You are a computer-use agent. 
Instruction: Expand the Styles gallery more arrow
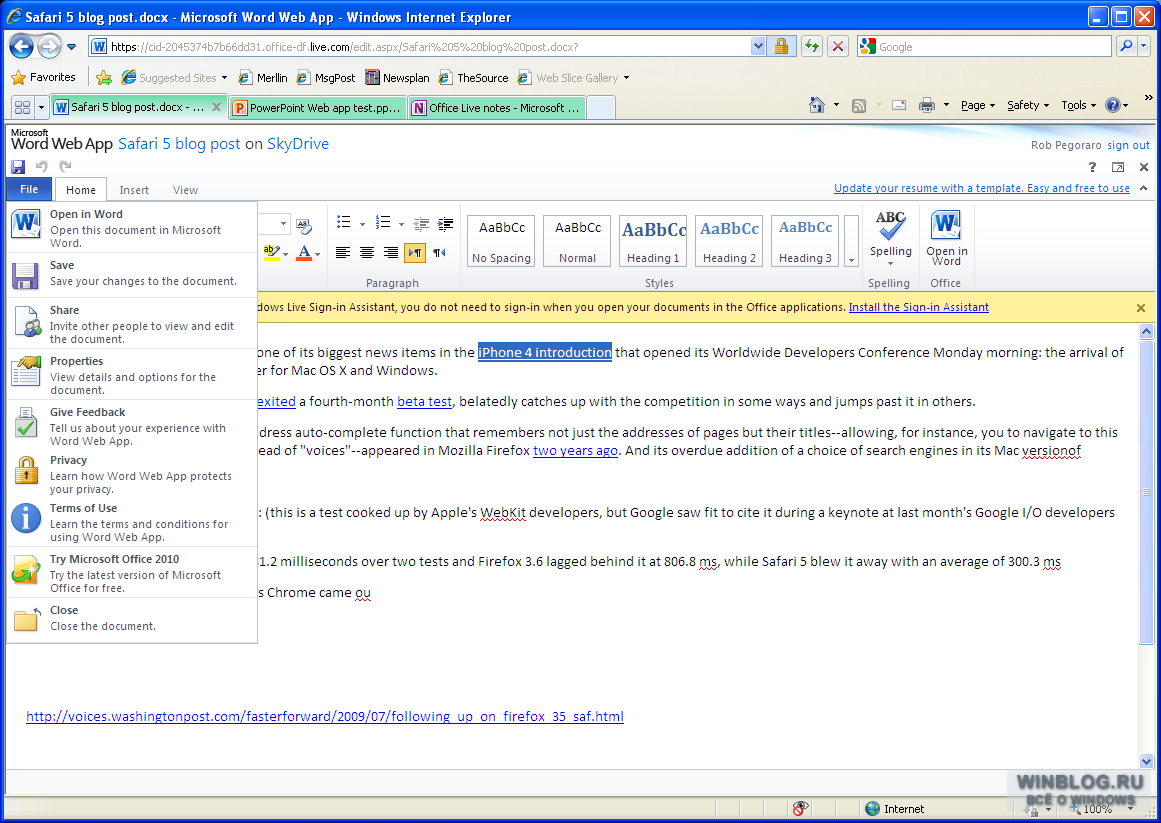click(851, 241)
